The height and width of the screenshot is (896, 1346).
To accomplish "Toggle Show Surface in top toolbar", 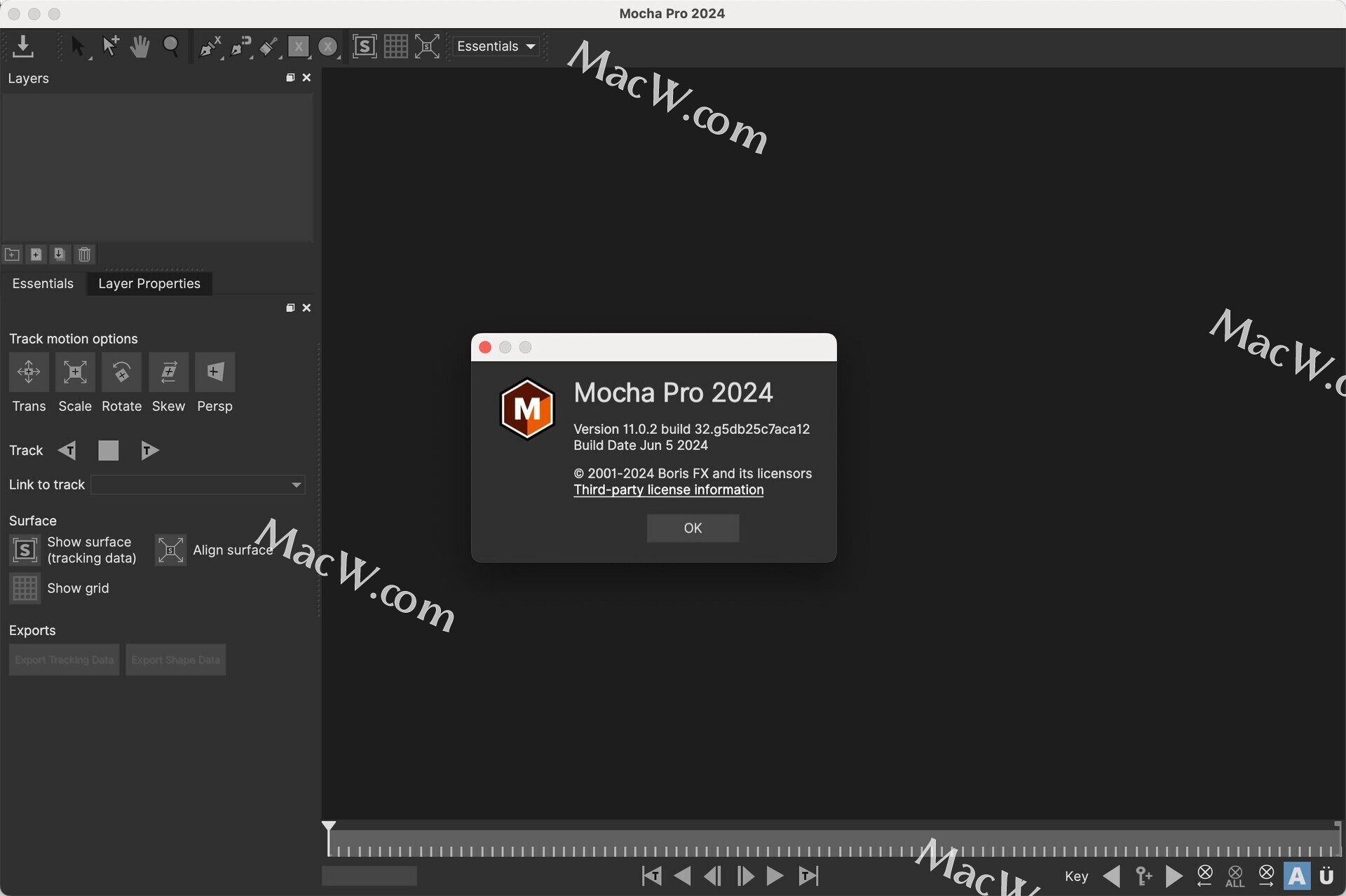I will 364,46.
